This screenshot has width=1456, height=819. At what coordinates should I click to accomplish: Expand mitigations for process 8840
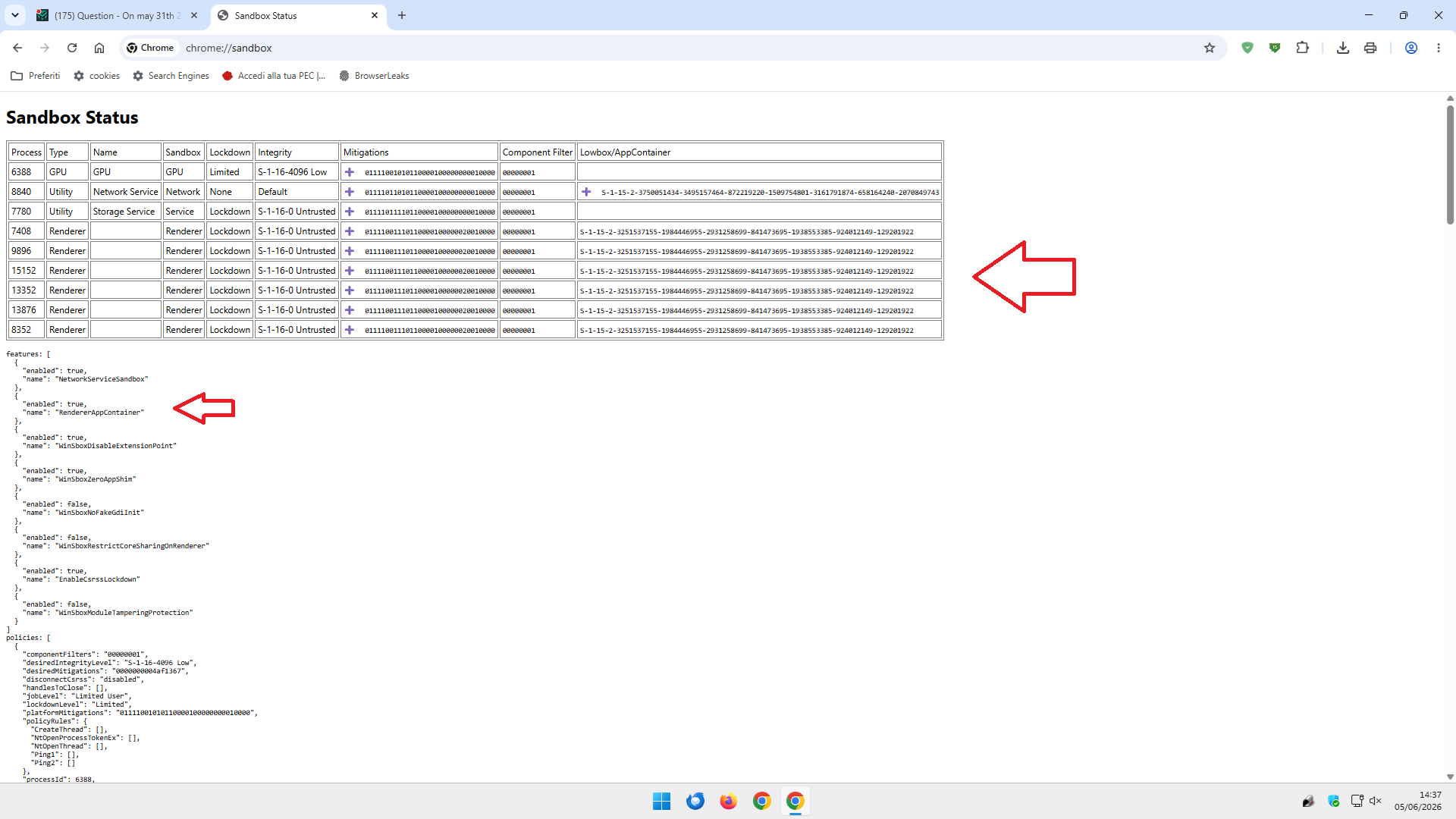pyautogui.click(x=350, y=192)
